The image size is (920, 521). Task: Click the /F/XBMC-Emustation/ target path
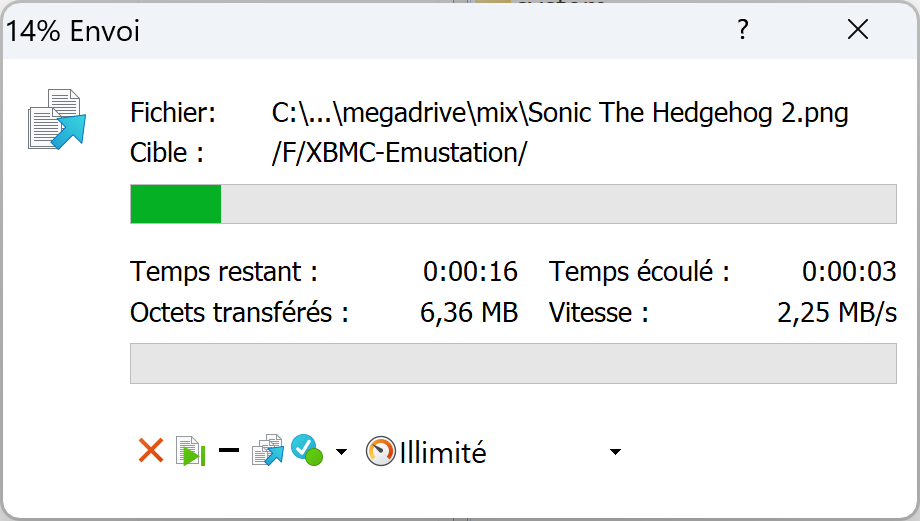[400, 153]
